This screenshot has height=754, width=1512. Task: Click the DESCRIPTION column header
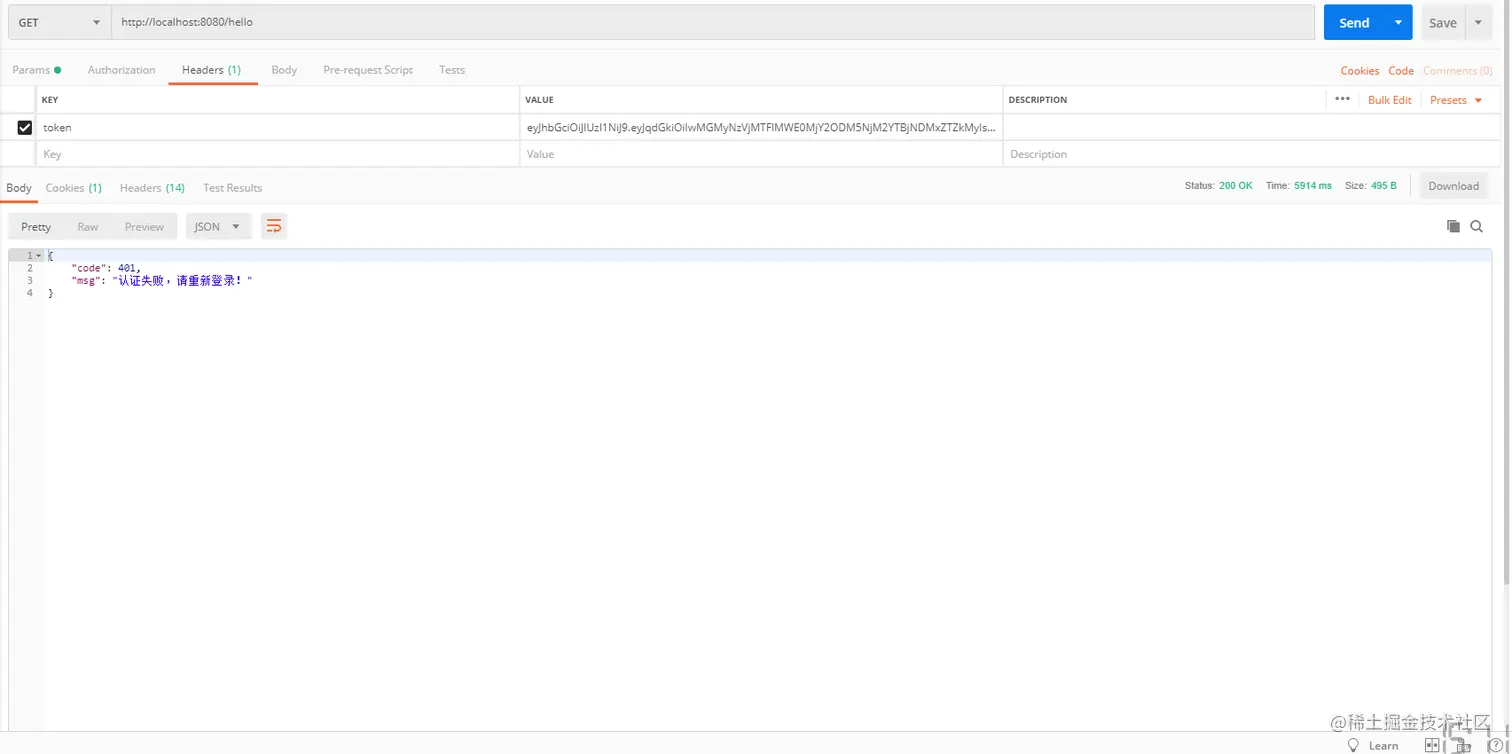point(1037,100)
